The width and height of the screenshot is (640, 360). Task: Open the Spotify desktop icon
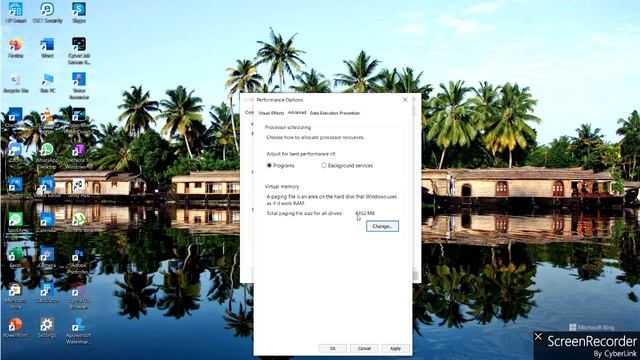(16, 223)
